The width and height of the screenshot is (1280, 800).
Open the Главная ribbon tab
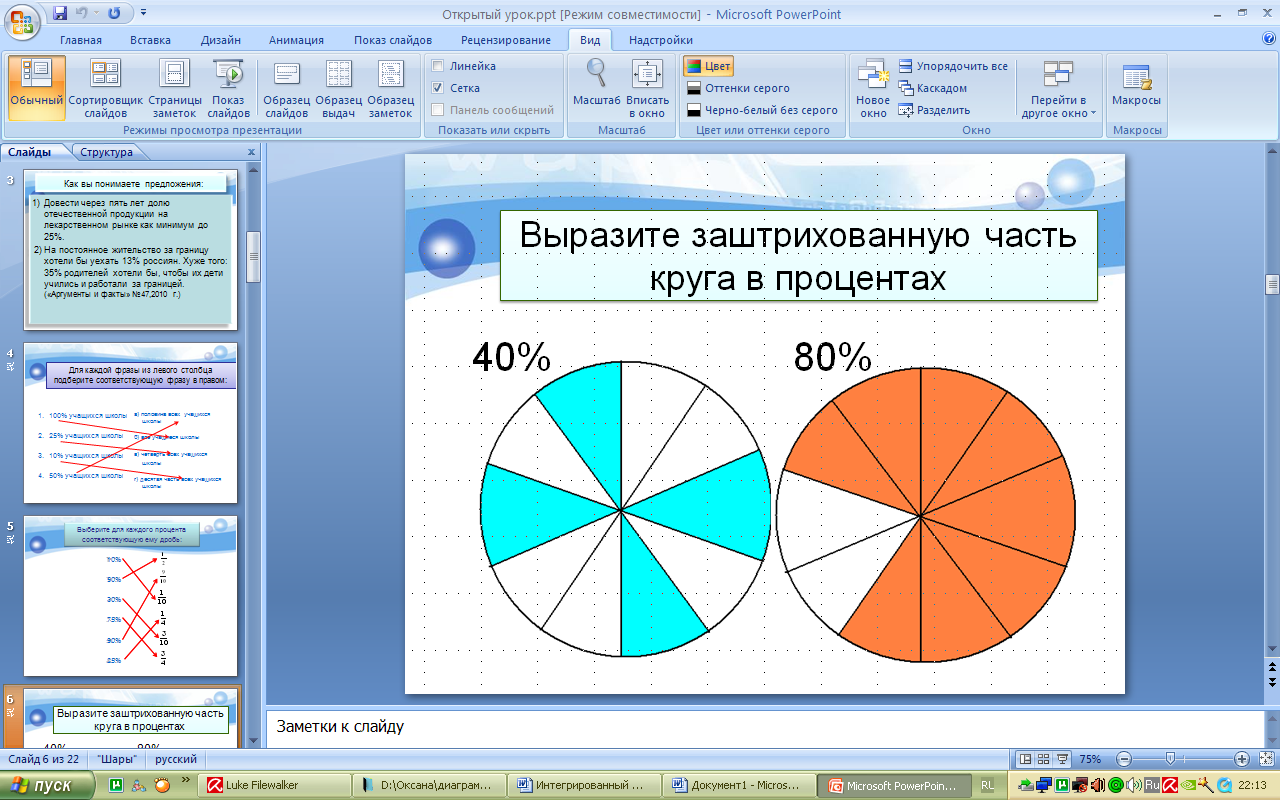81,40
